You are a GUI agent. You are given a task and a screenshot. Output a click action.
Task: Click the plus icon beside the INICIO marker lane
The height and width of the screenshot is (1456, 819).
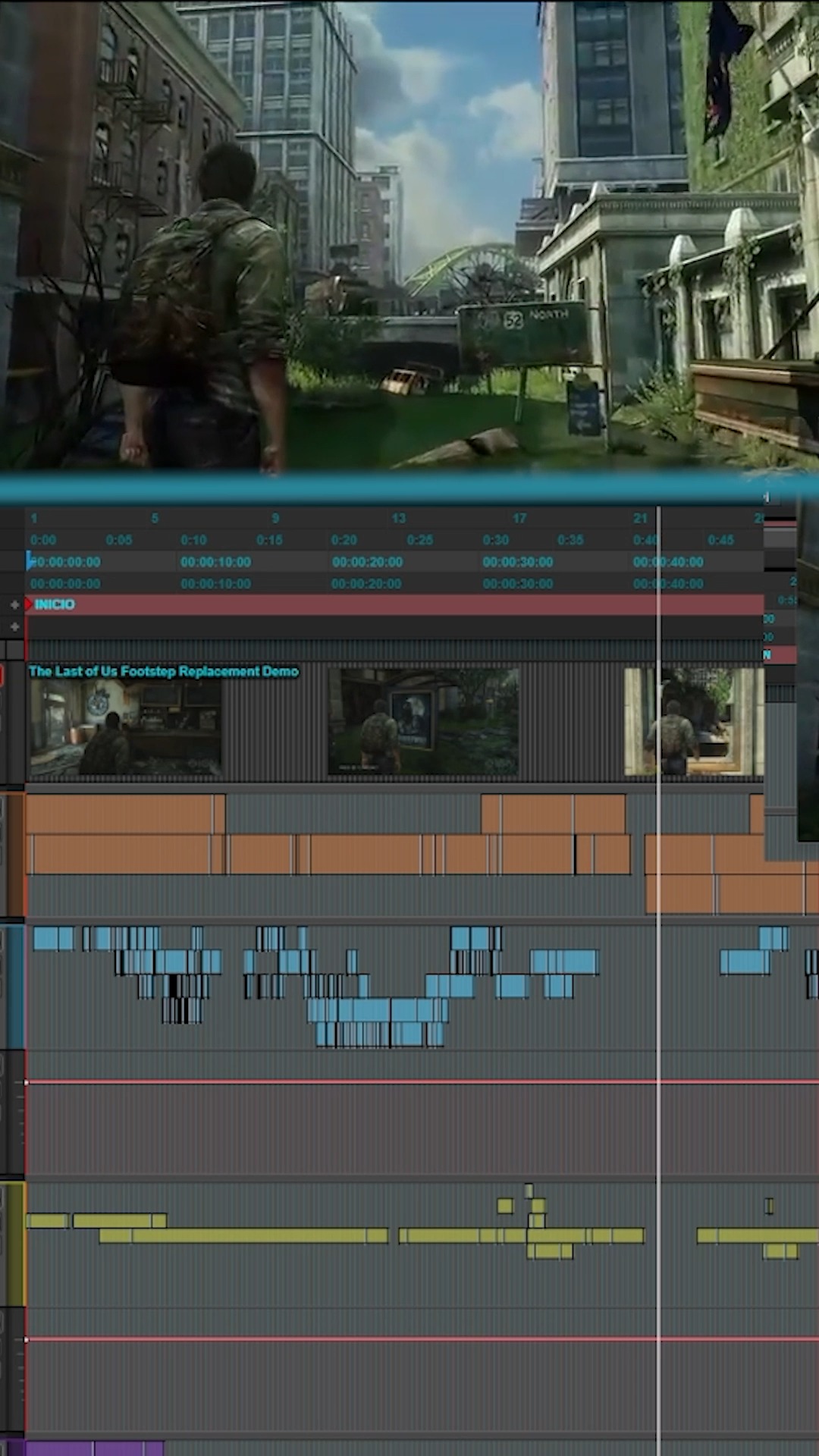coord(14,604)
